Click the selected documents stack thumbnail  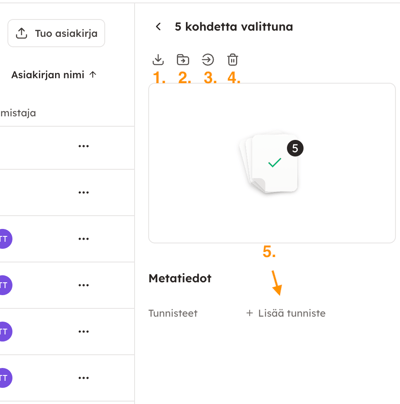click(x=271, y=163)
